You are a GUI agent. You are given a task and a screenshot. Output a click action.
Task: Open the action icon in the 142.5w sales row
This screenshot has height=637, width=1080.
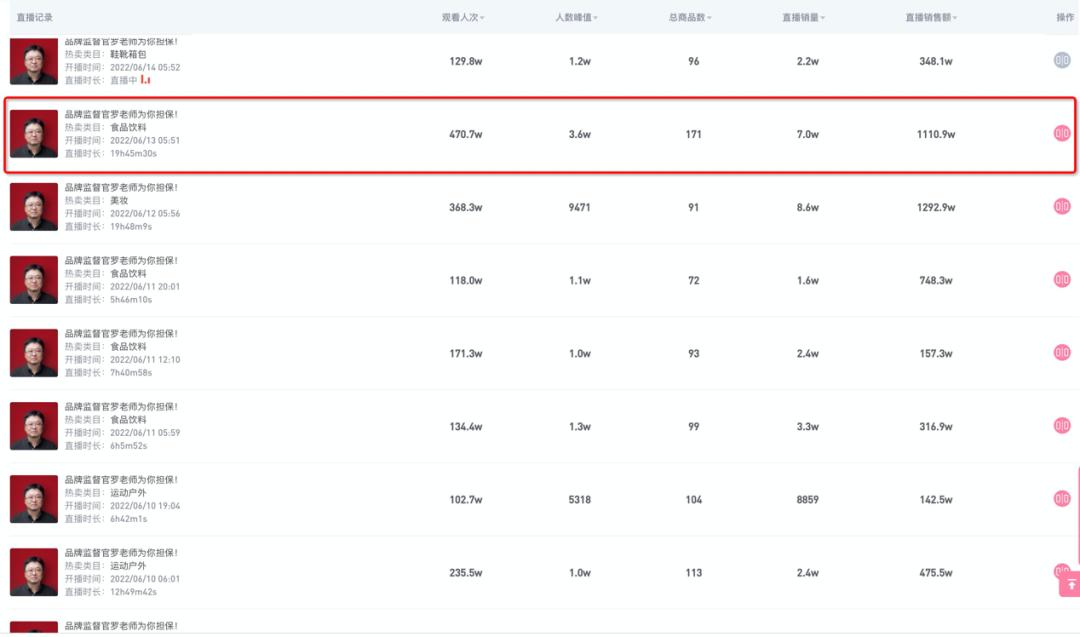(x=1062, y=498)
